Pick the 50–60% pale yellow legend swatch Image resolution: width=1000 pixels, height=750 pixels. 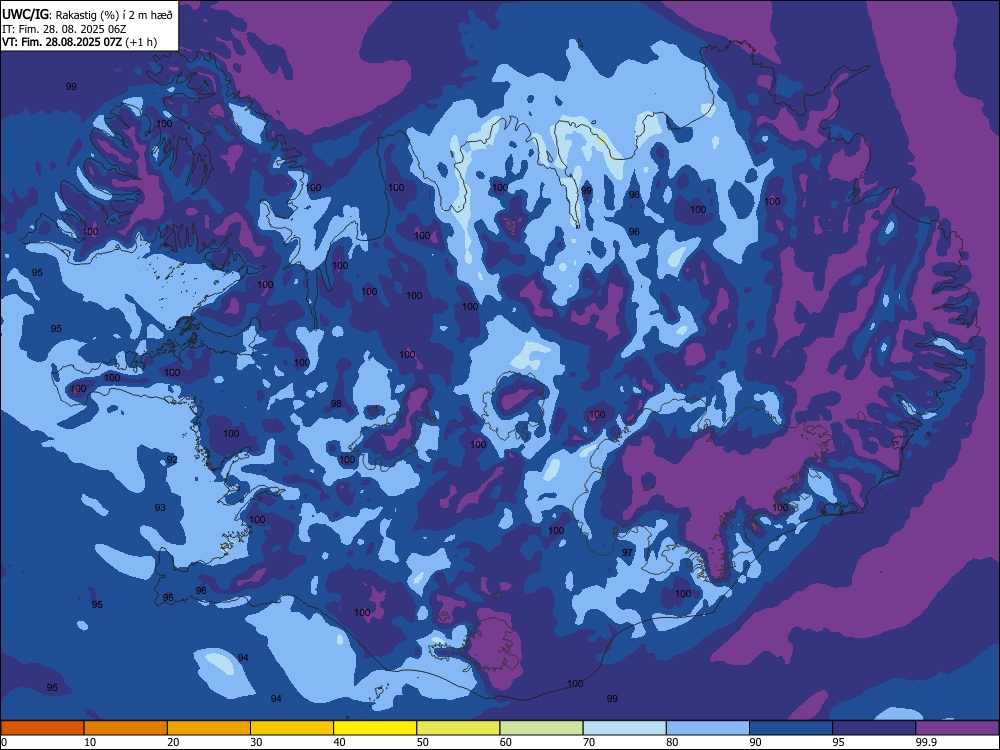click(459, 728)
